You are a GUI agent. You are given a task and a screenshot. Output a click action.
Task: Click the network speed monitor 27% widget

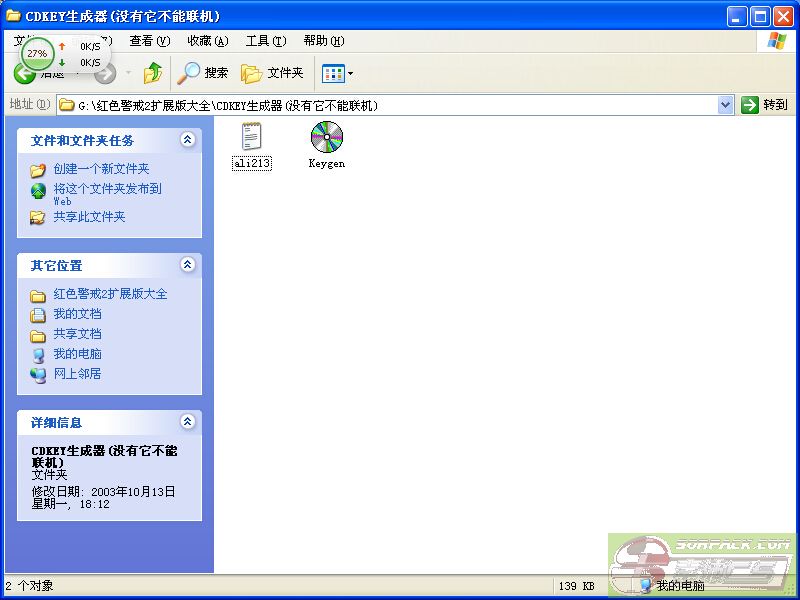pos(37,53)
